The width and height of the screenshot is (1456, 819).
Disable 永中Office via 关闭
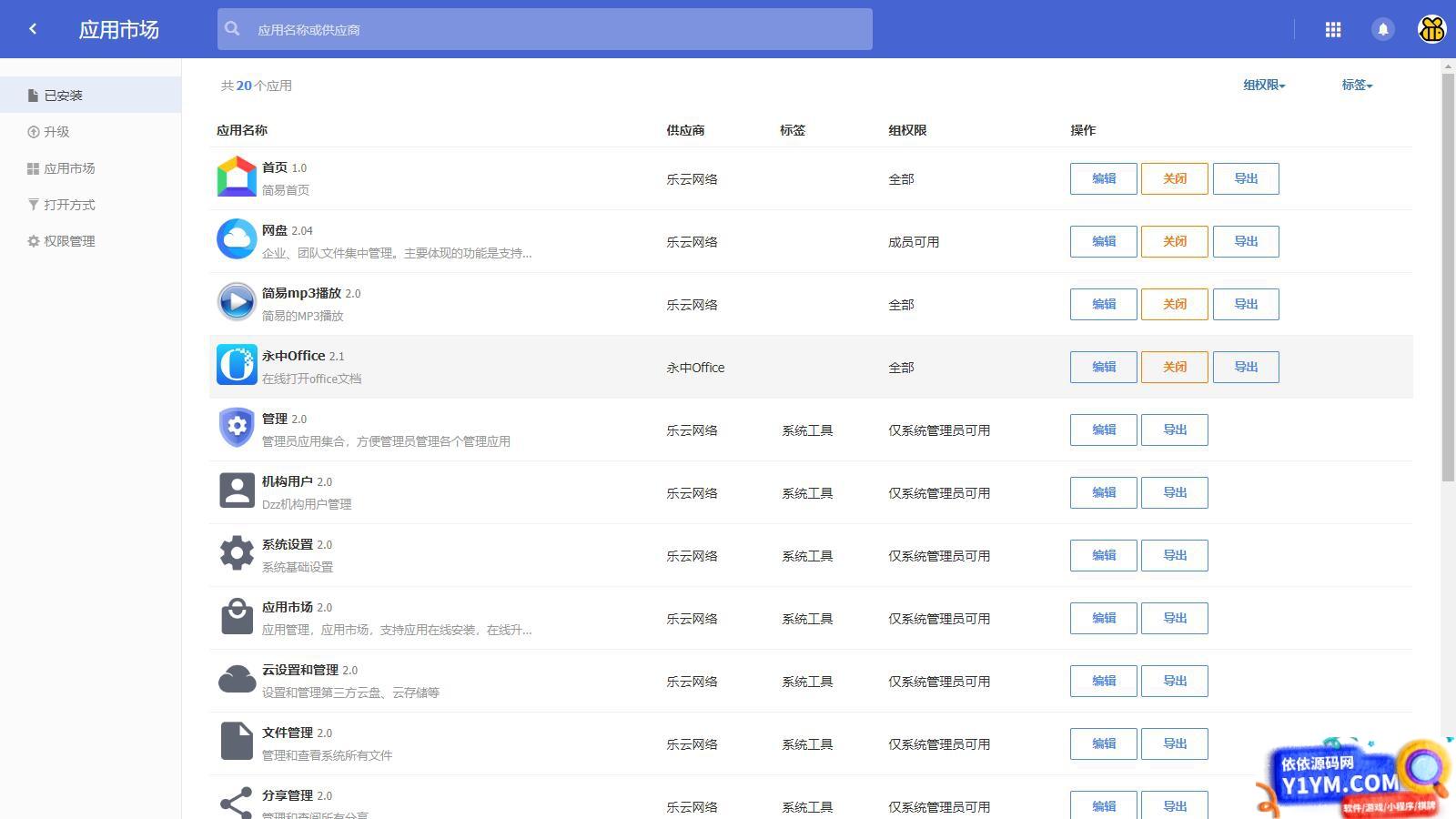[x=1175, y=367]
